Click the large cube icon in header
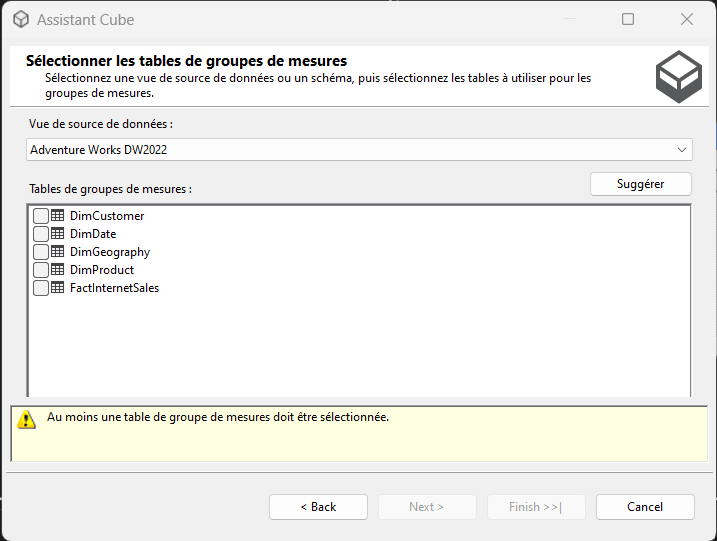717x541 pixels. pyautogui.click(x=679, y=77)
